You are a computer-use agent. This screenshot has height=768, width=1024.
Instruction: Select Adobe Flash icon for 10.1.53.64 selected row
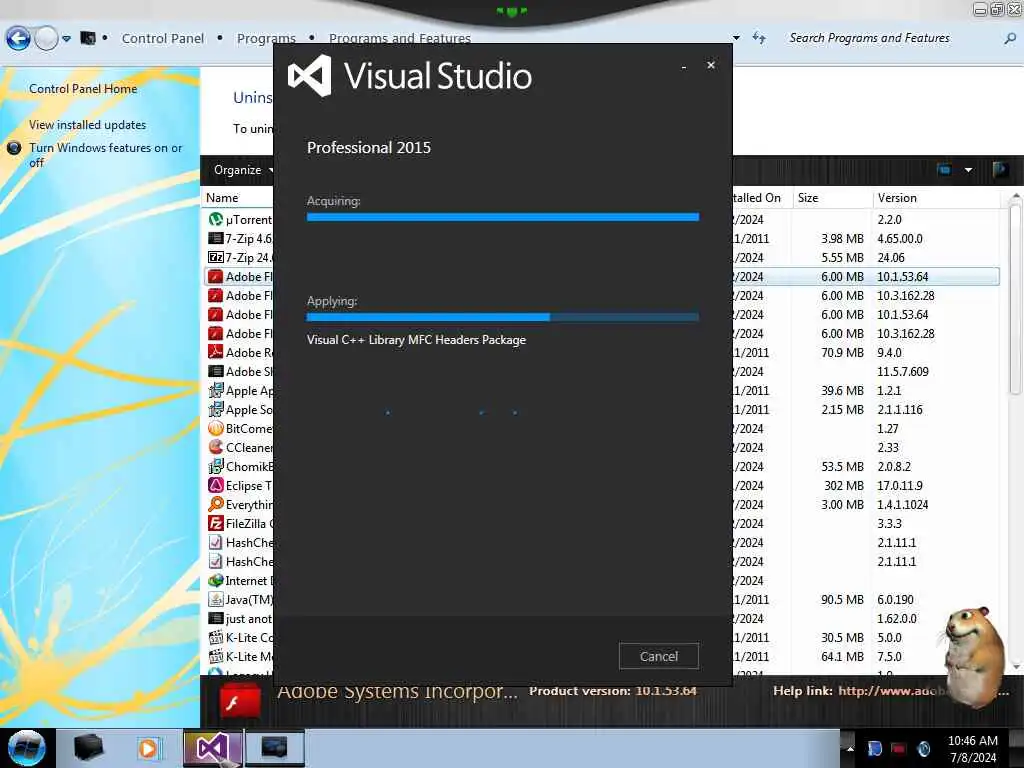tap(216, 276)
